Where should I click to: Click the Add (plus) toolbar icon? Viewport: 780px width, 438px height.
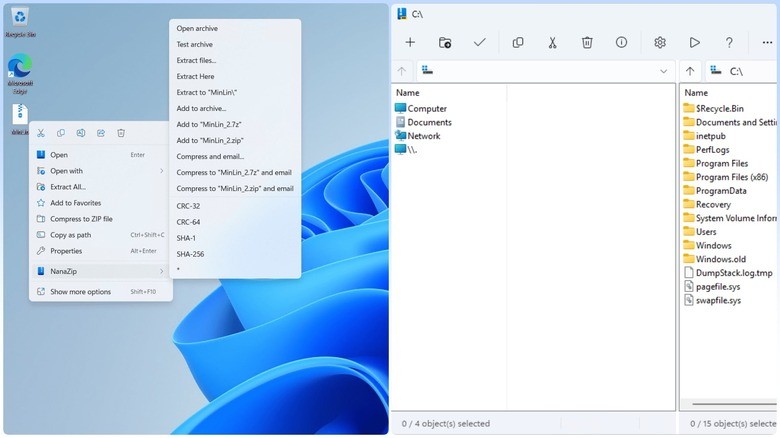coord(410,43)
